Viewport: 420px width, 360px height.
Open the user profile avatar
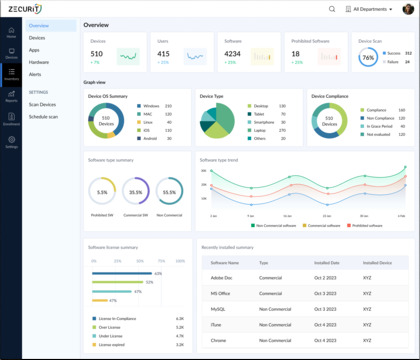coord(408,9)
